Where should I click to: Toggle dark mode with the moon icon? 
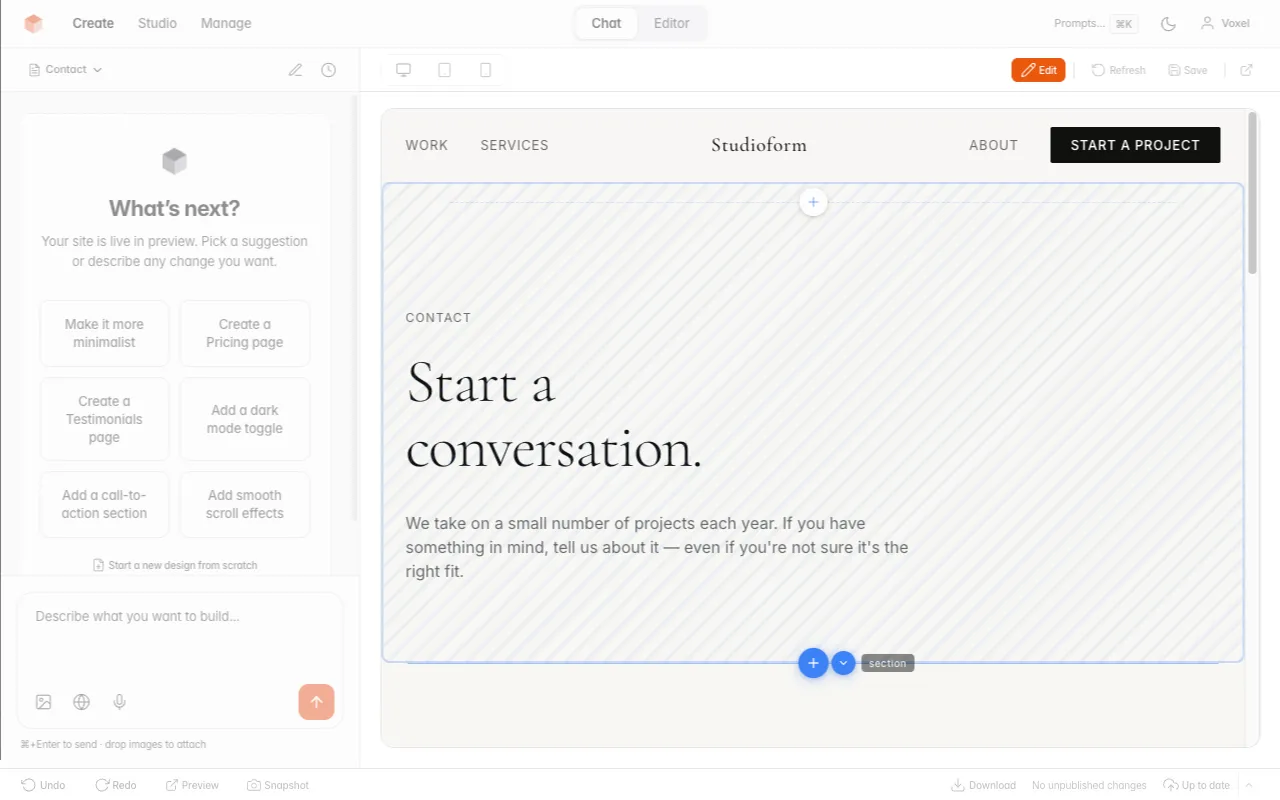coord(1168,23)
